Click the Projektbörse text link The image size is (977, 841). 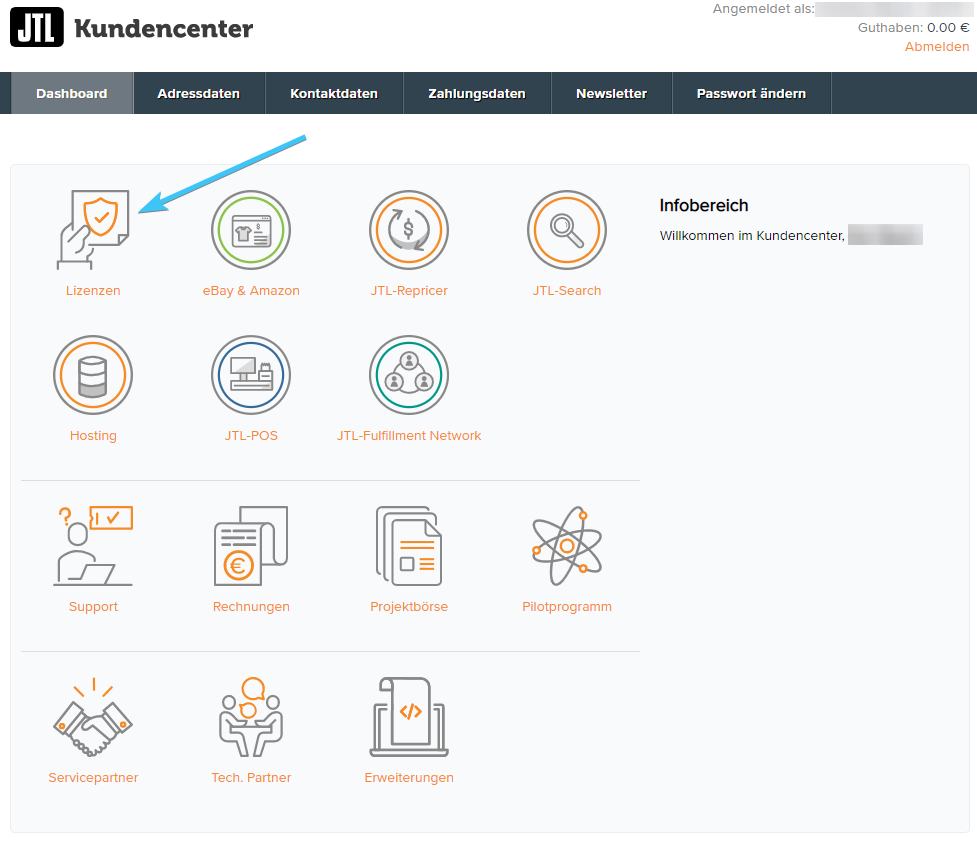[409, 607]
